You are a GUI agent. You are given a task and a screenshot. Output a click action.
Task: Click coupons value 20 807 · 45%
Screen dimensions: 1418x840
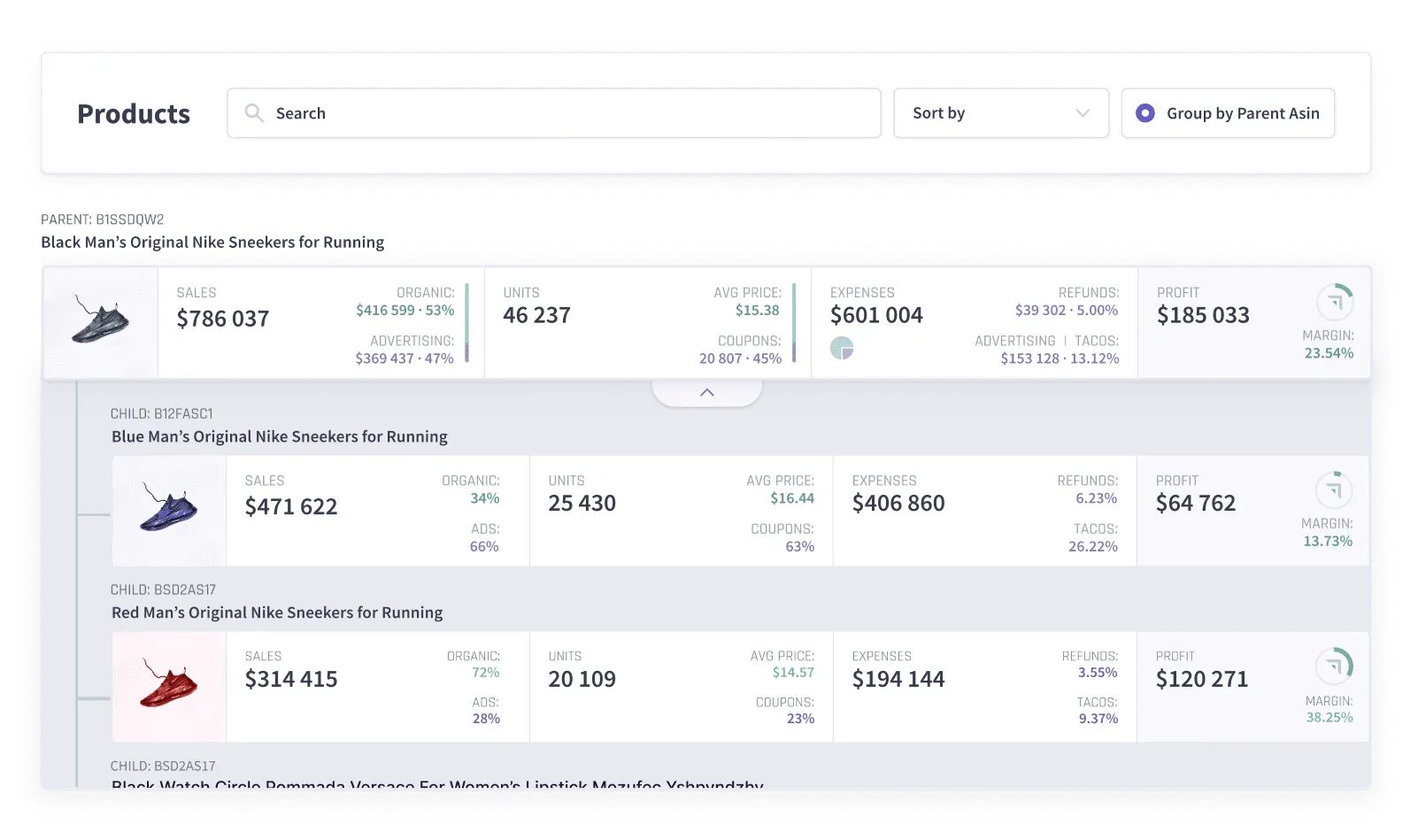click(x=741, y=358)
